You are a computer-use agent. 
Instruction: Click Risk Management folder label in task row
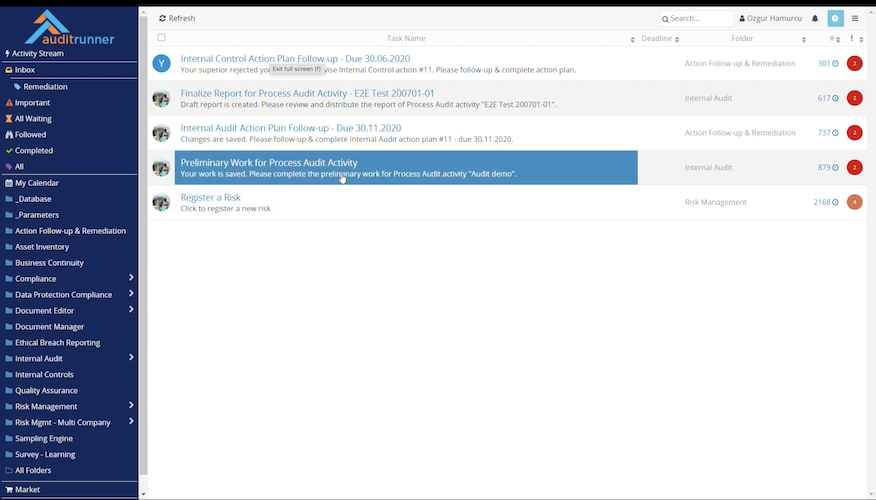coord(716,202)
